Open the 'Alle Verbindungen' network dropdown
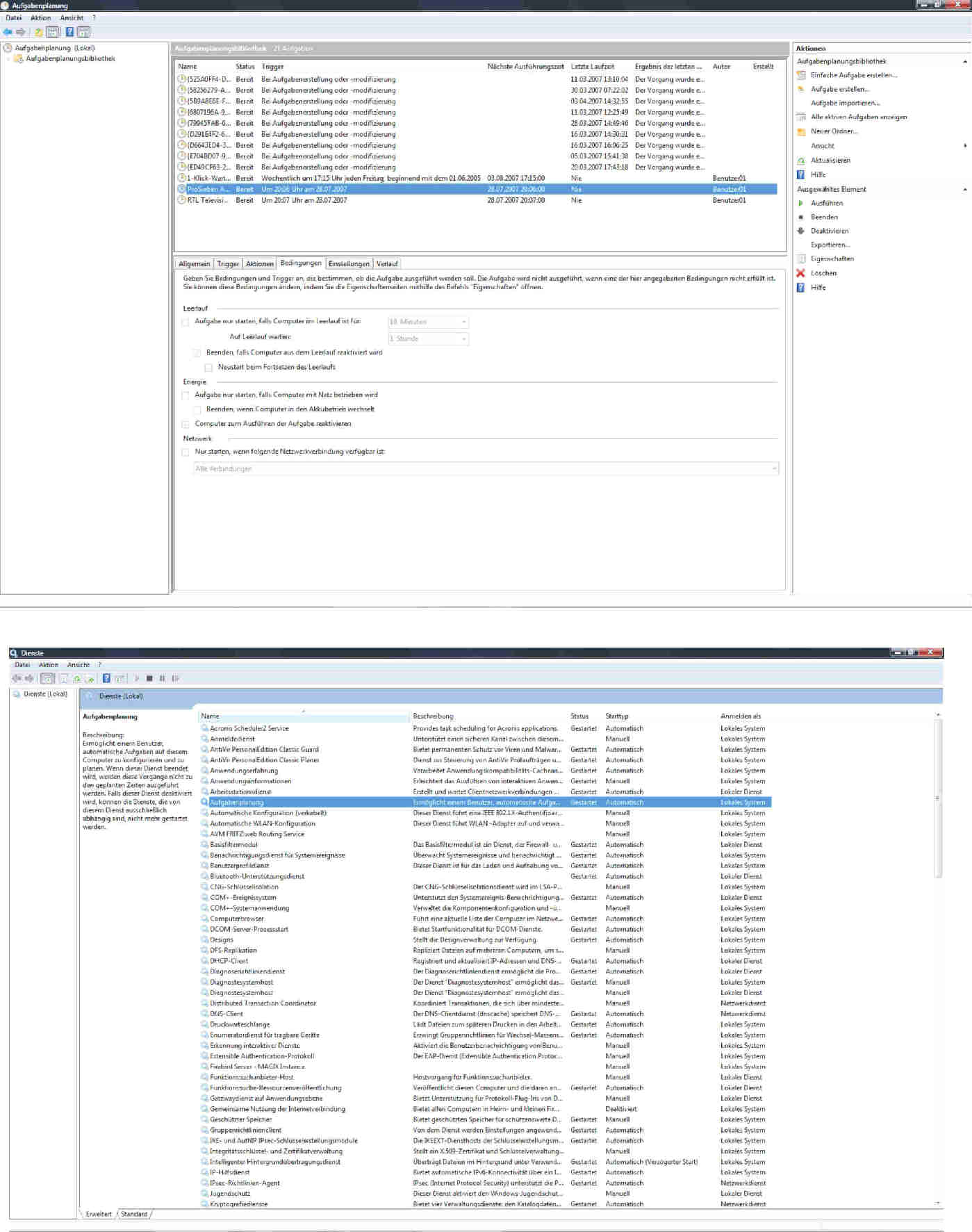Image resolution: width=972 pixels, height=1232 pixels. click(486, 469)
